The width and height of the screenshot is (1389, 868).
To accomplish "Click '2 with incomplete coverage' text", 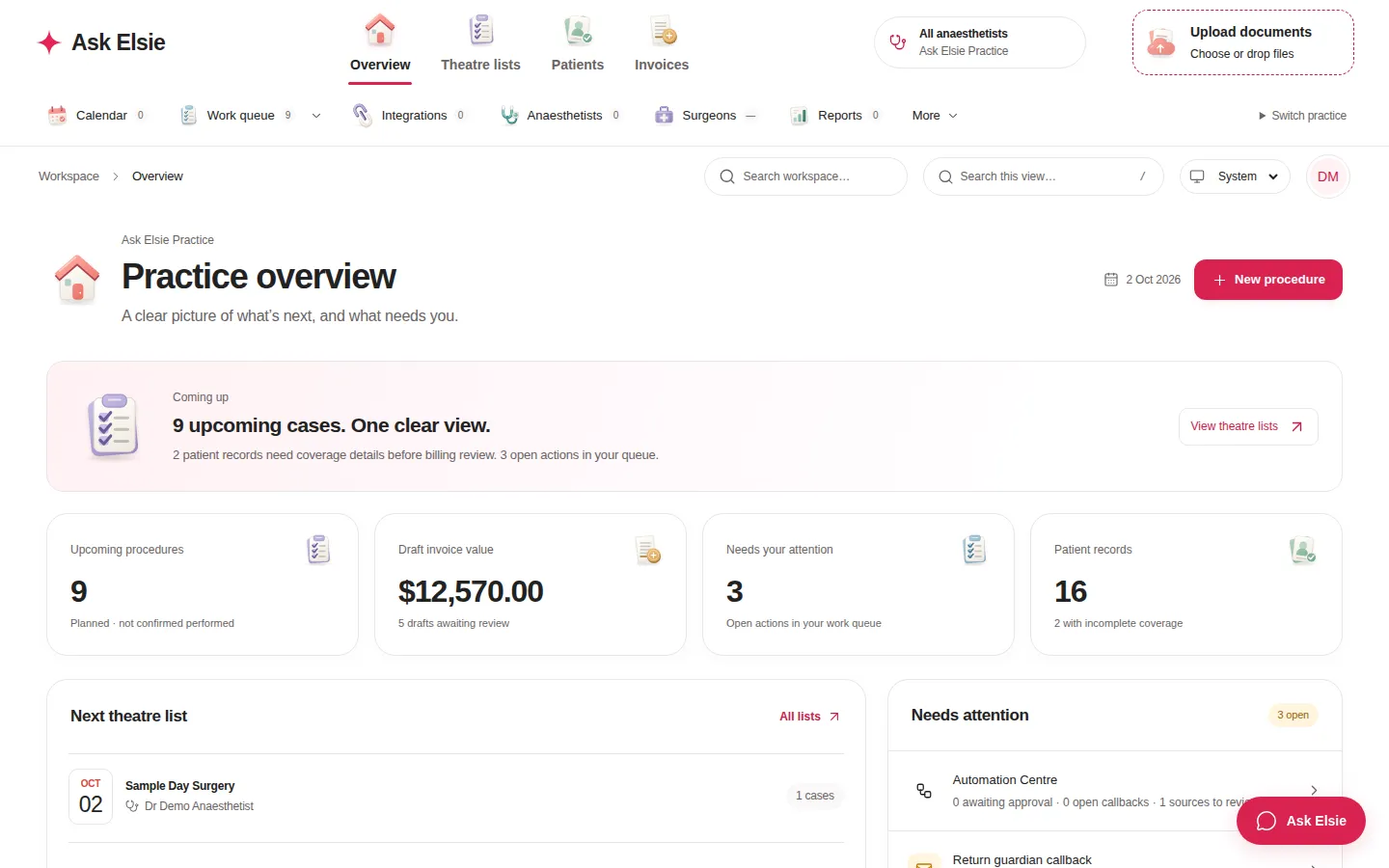I will [1118, 623].
